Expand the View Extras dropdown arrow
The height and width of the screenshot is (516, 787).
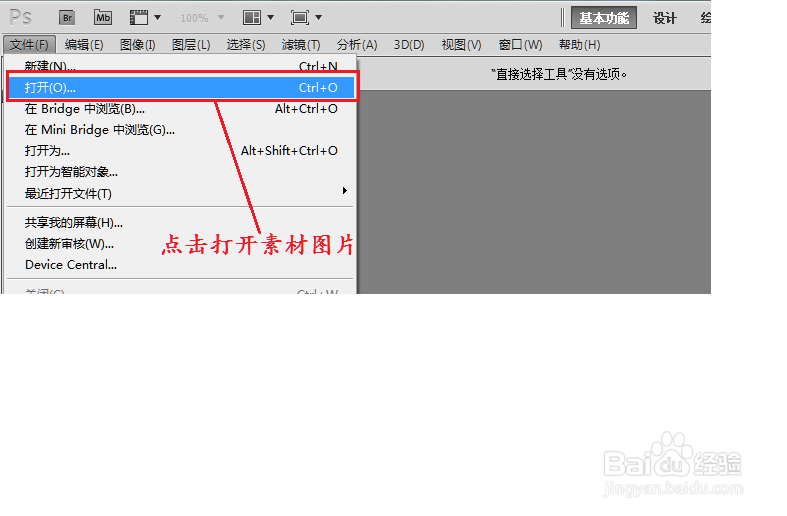[158, 18]
